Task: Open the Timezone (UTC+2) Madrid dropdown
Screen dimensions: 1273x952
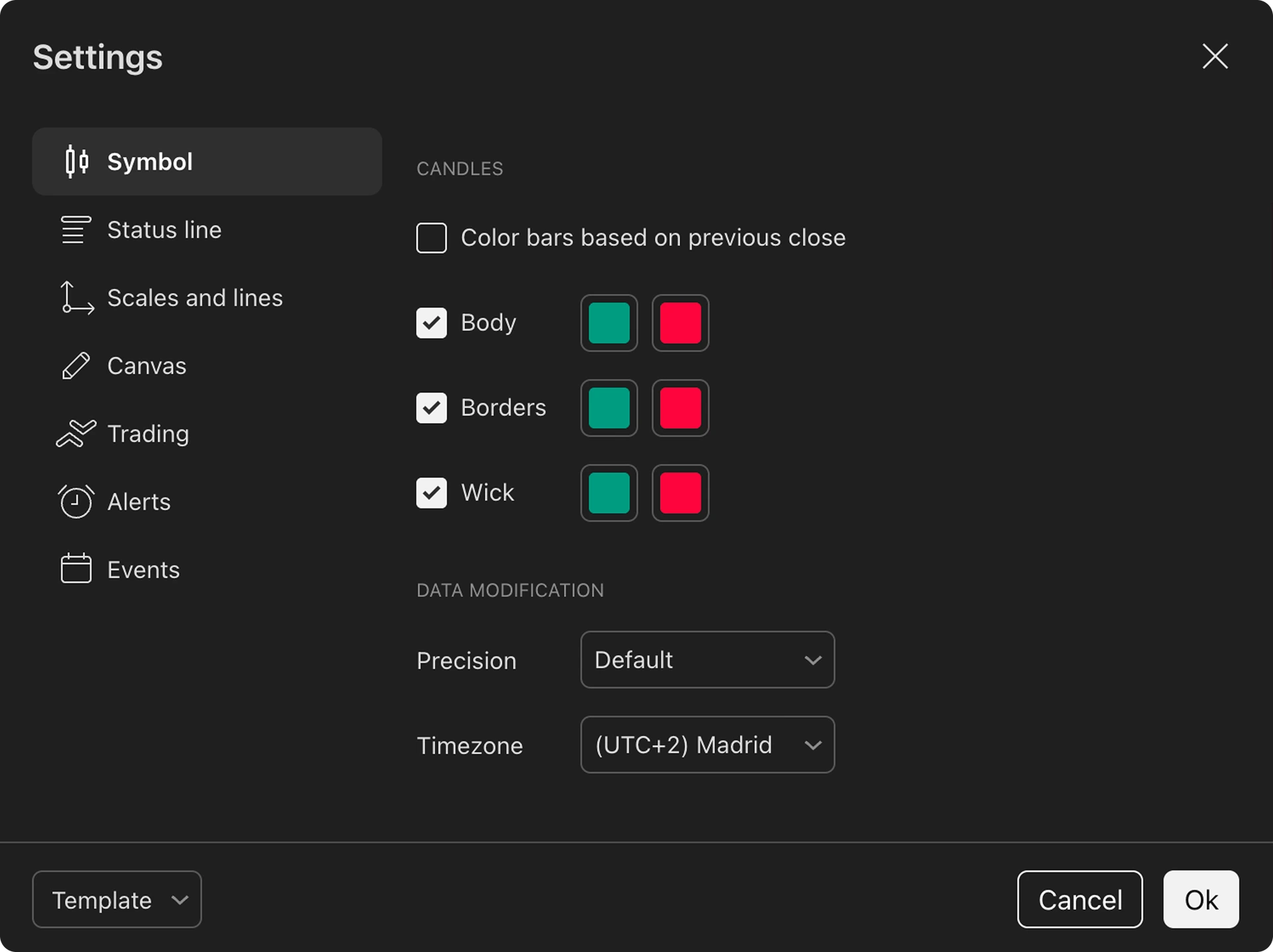Action: (707, 744)
